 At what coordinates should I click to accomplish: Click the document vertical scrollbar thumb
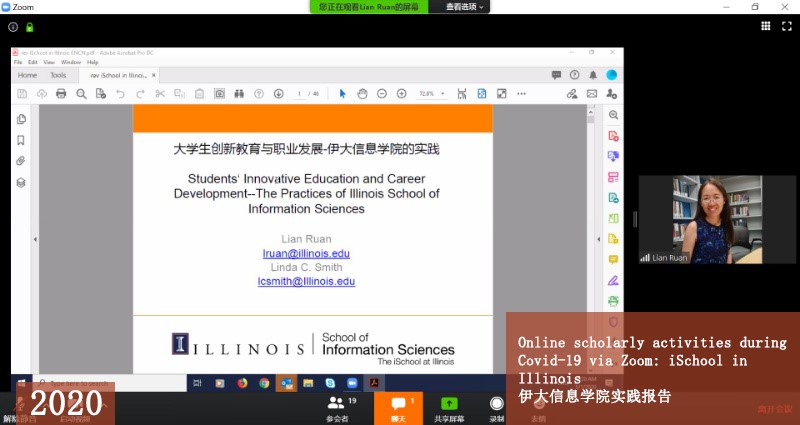pyautogui.click(x=591, y=120)
